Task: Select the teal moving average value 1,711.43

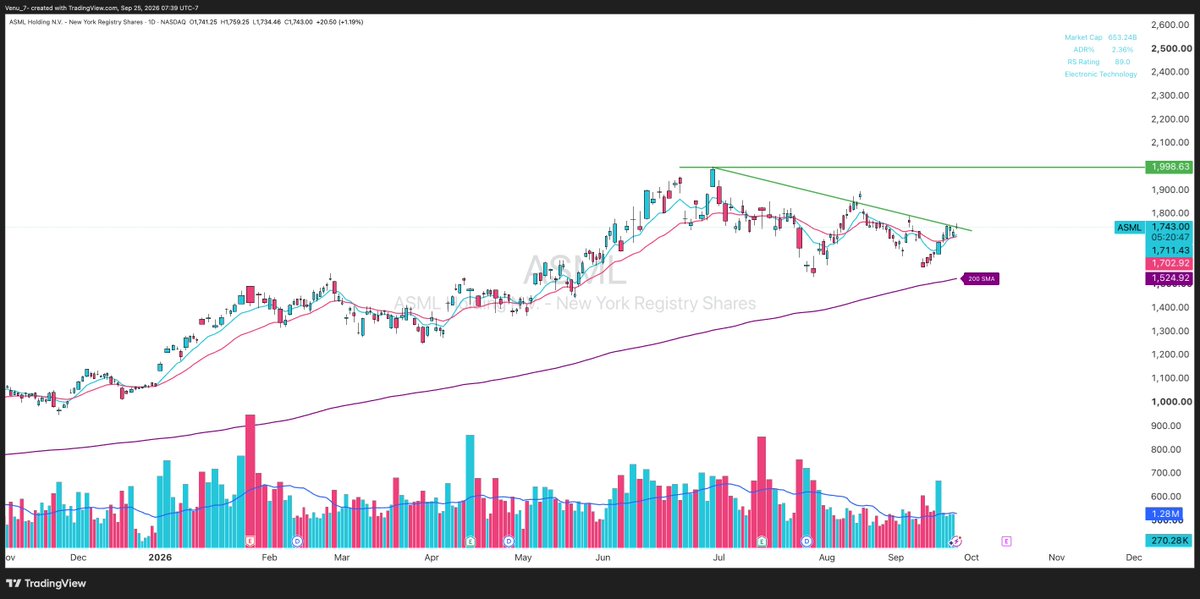Action: [x=1169, y=250]
